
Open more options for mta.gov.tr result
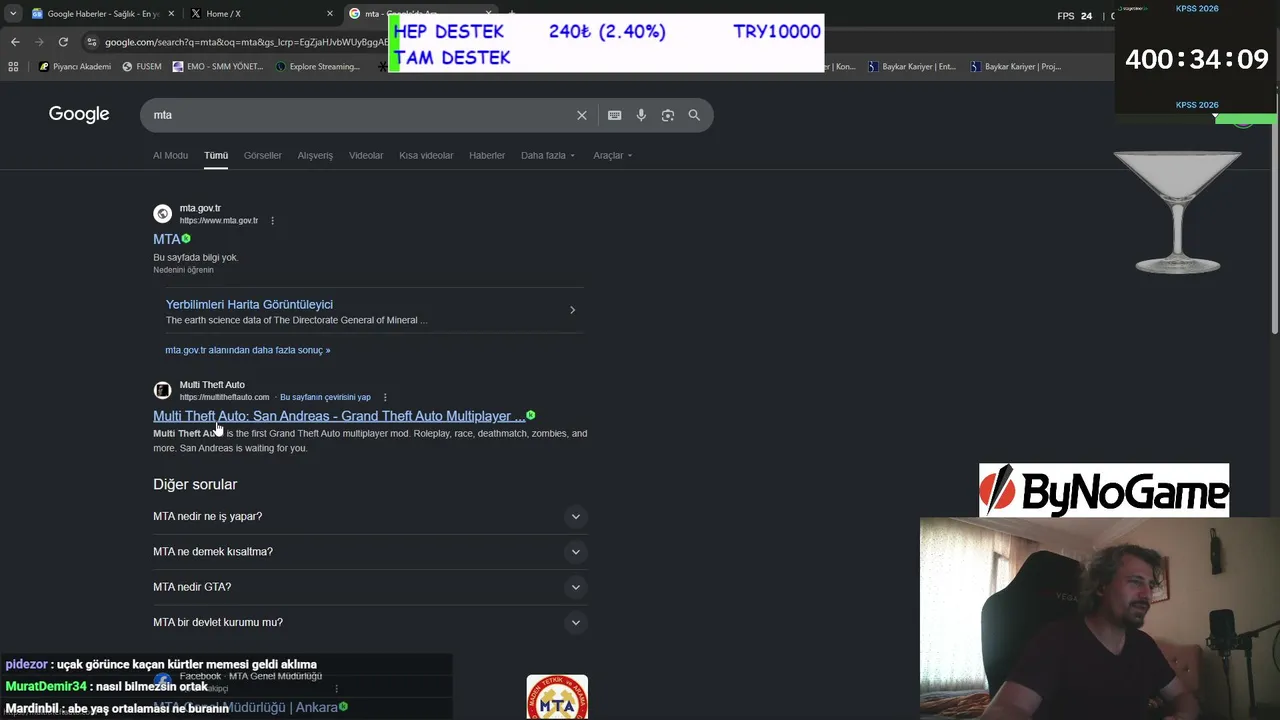[x=272, y=221]
